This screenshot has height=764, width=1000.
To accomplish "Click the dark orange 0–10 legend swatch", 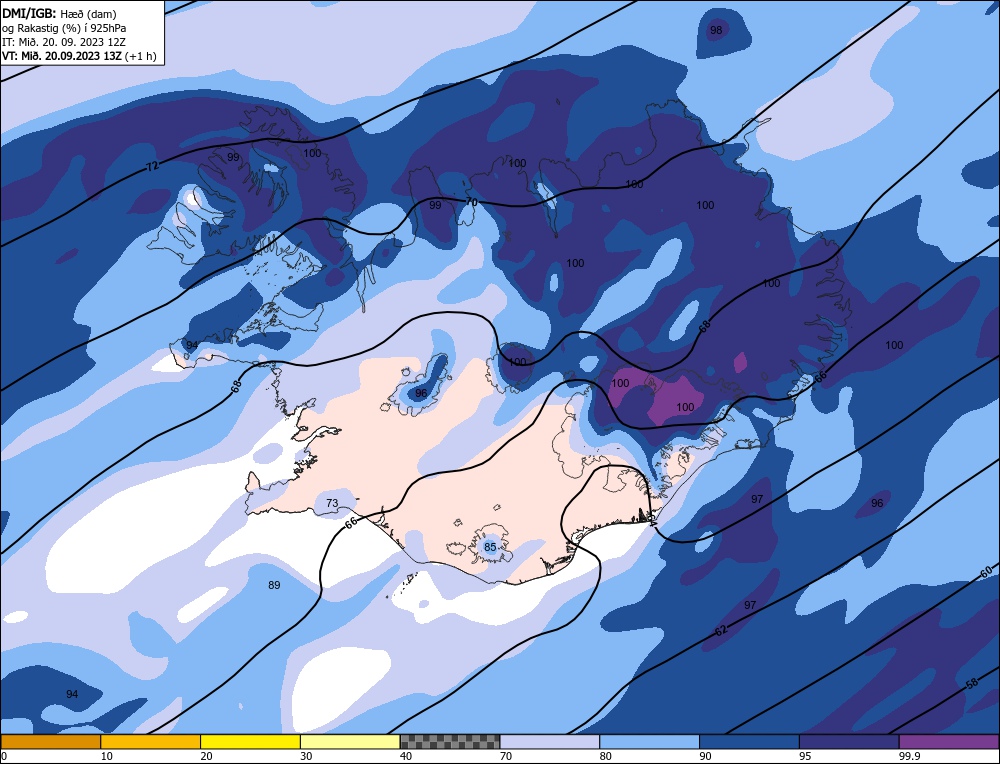I will pos(50,742).
